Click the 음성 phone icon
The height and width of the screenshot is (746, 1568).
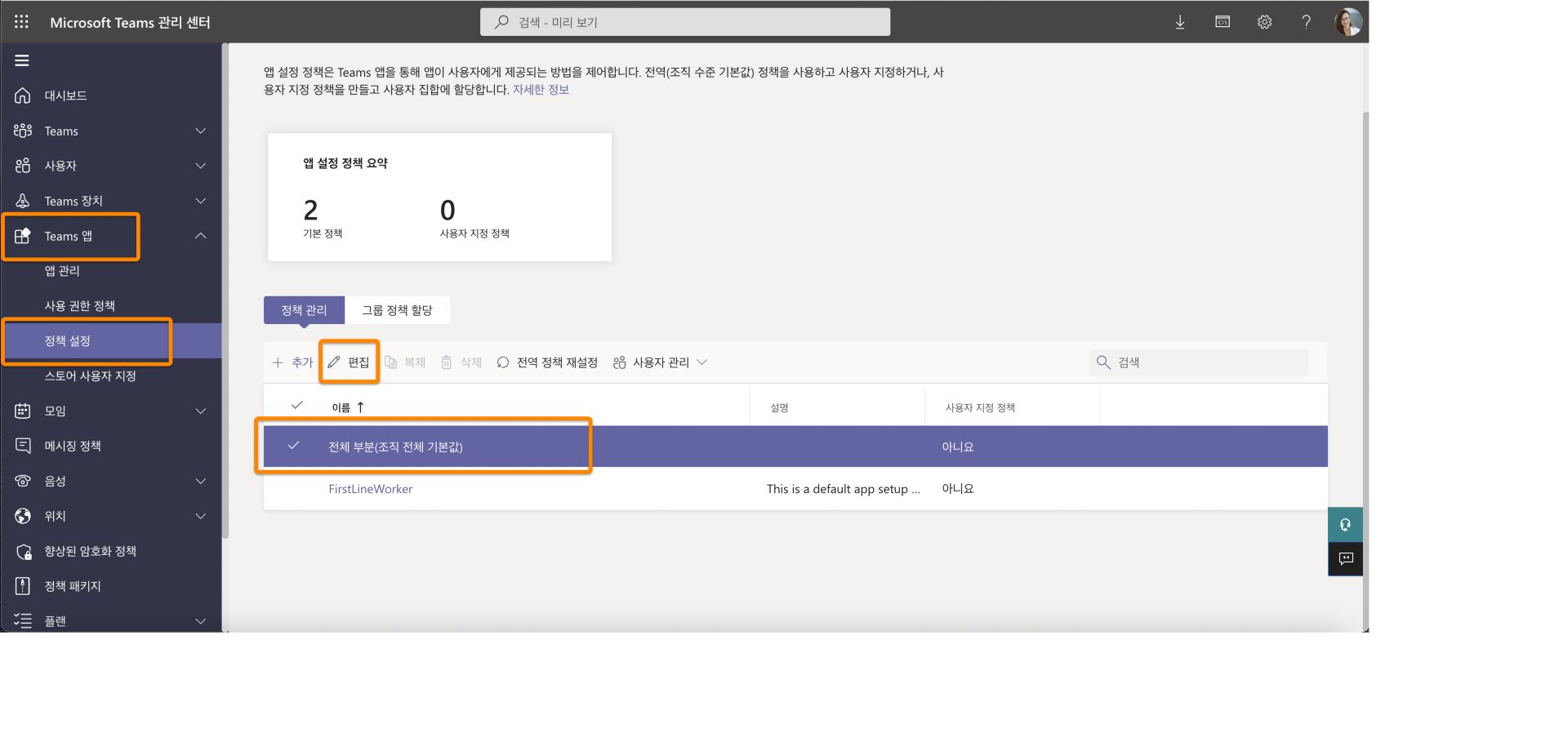click(x=23, y=481)
